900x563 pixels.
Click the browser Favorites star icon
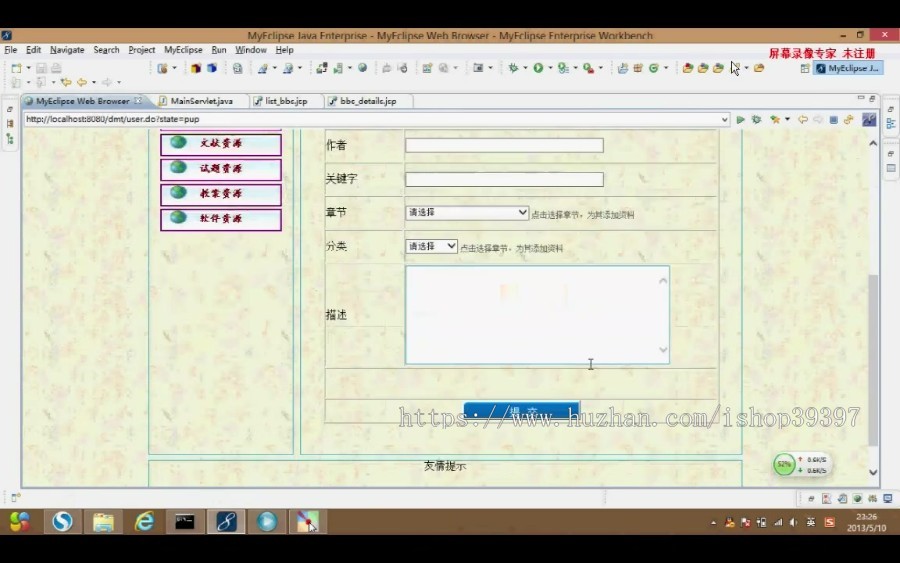click(x=775, y=119)
